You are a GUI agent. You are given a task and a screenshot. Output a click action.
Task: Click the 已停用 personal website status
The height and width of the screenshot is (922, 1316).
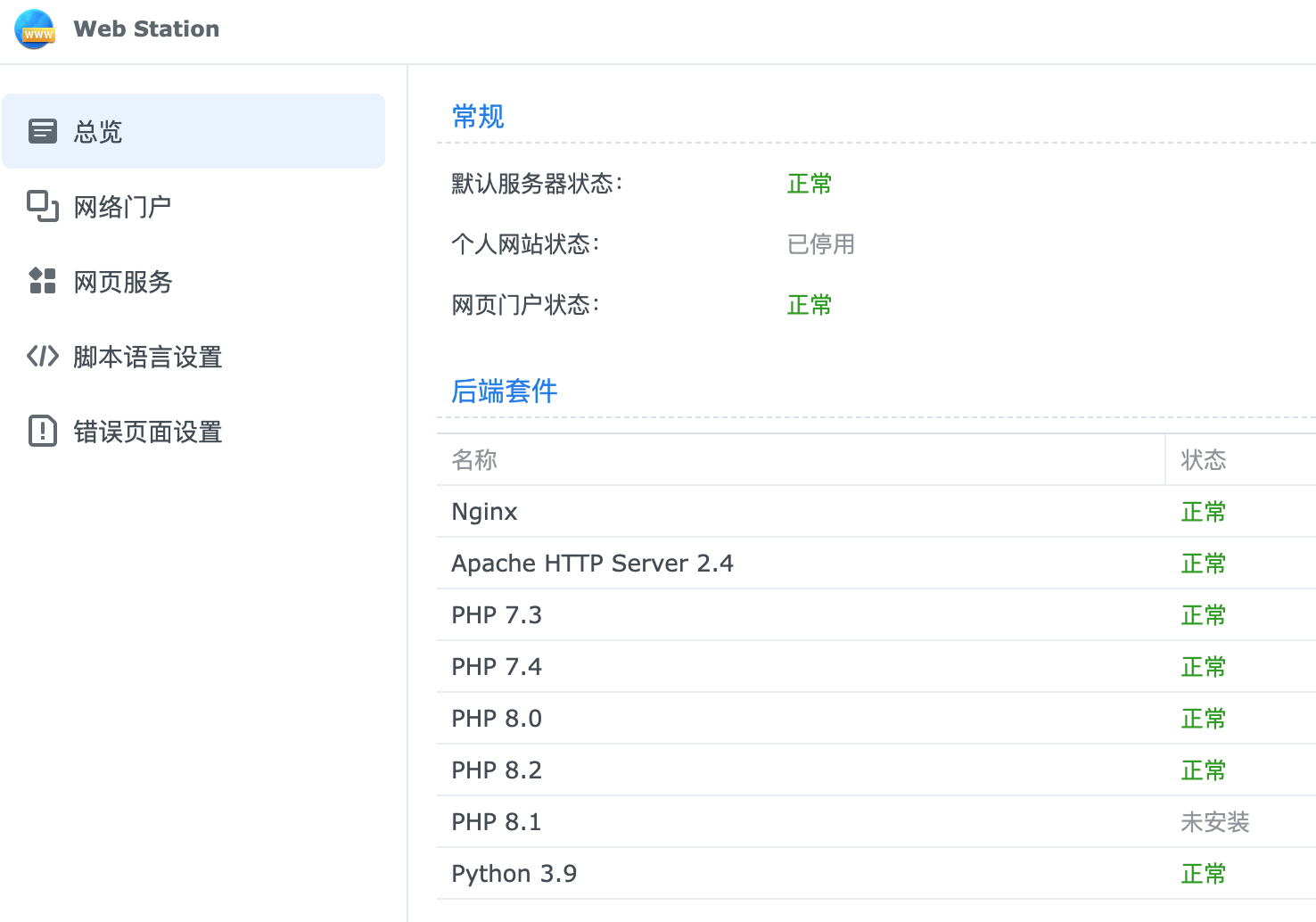[819, 244]
